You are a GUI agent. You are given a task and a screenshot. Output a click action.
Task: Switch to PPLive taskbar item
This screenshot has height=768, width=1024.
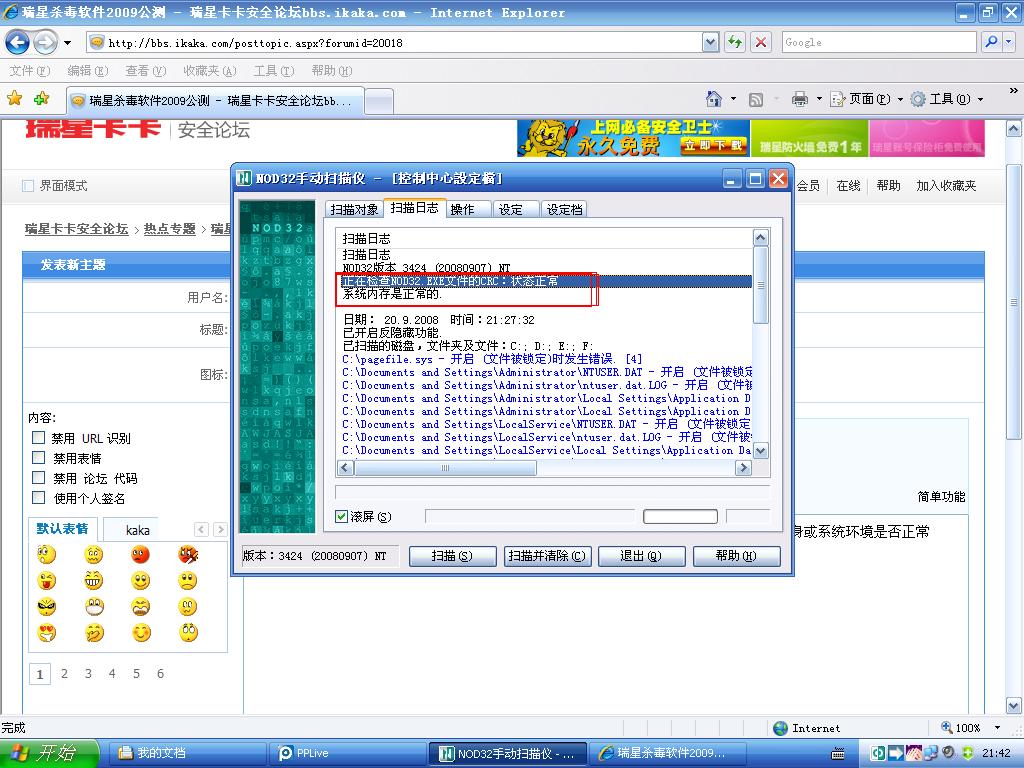click(x=346, y=753)
